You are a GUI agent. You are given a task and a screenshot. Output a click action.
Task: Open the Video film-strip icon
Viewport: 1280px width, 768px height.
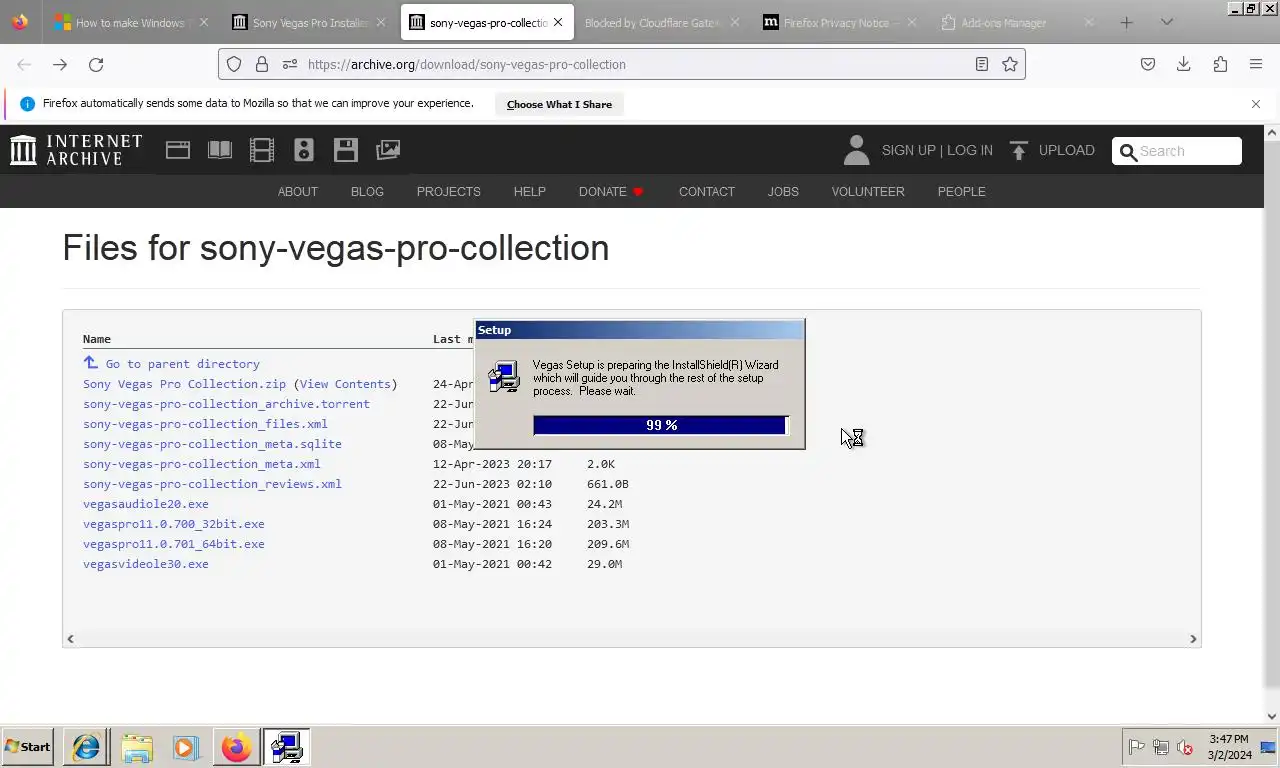point(262,150)
